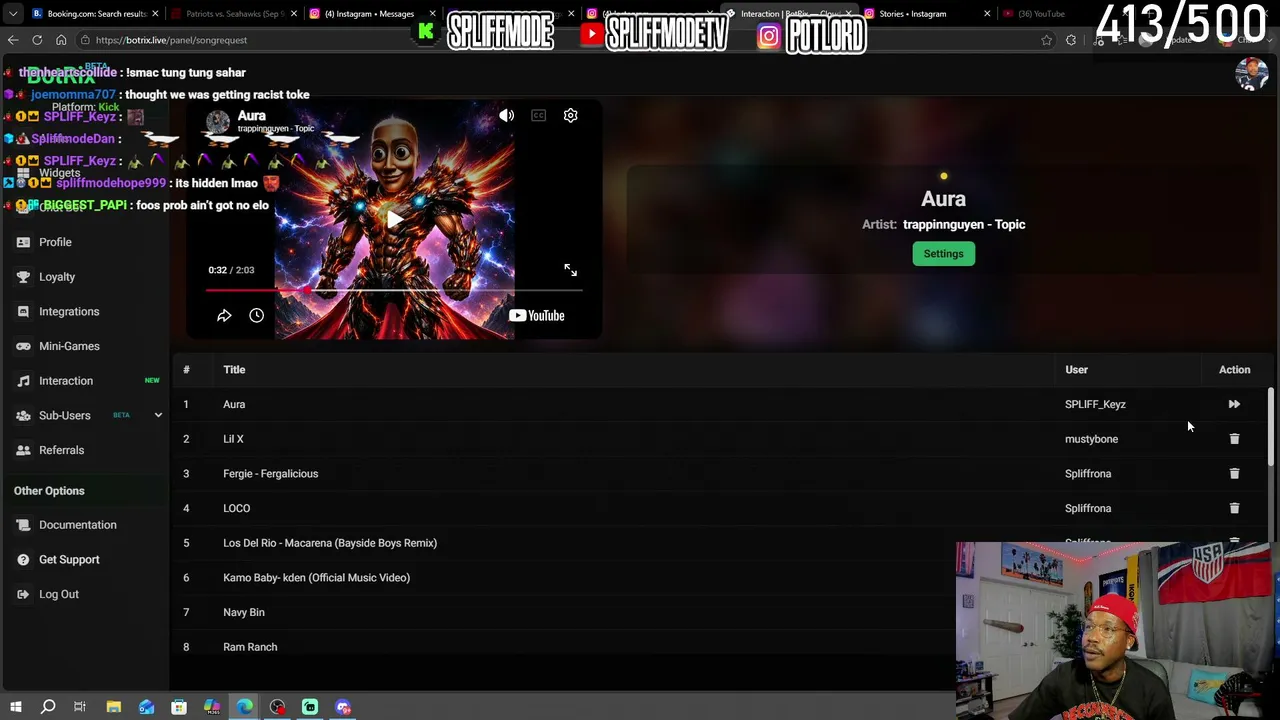1280x720 pixels.
Task: Skip the current song Aura
Action: coord(1234,404)
